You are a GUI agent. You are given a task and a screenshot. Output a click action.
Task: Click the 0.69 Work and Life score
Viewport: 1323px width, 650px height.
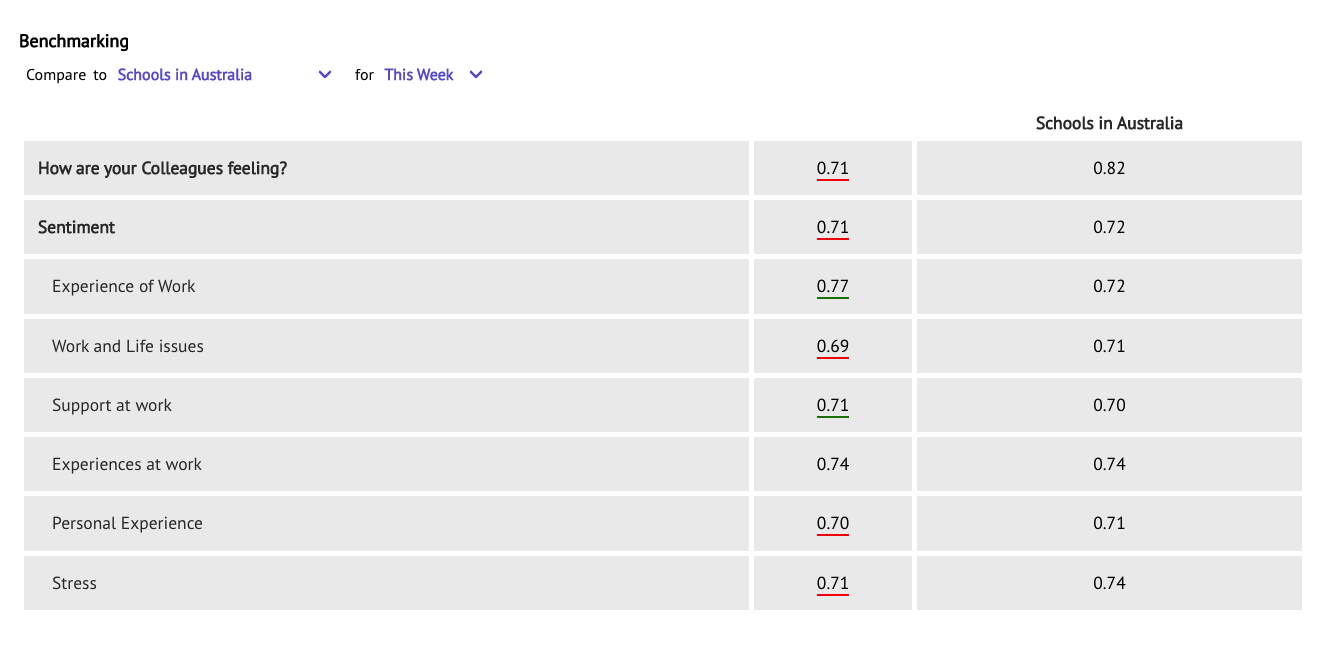click(x=832, y=347)
